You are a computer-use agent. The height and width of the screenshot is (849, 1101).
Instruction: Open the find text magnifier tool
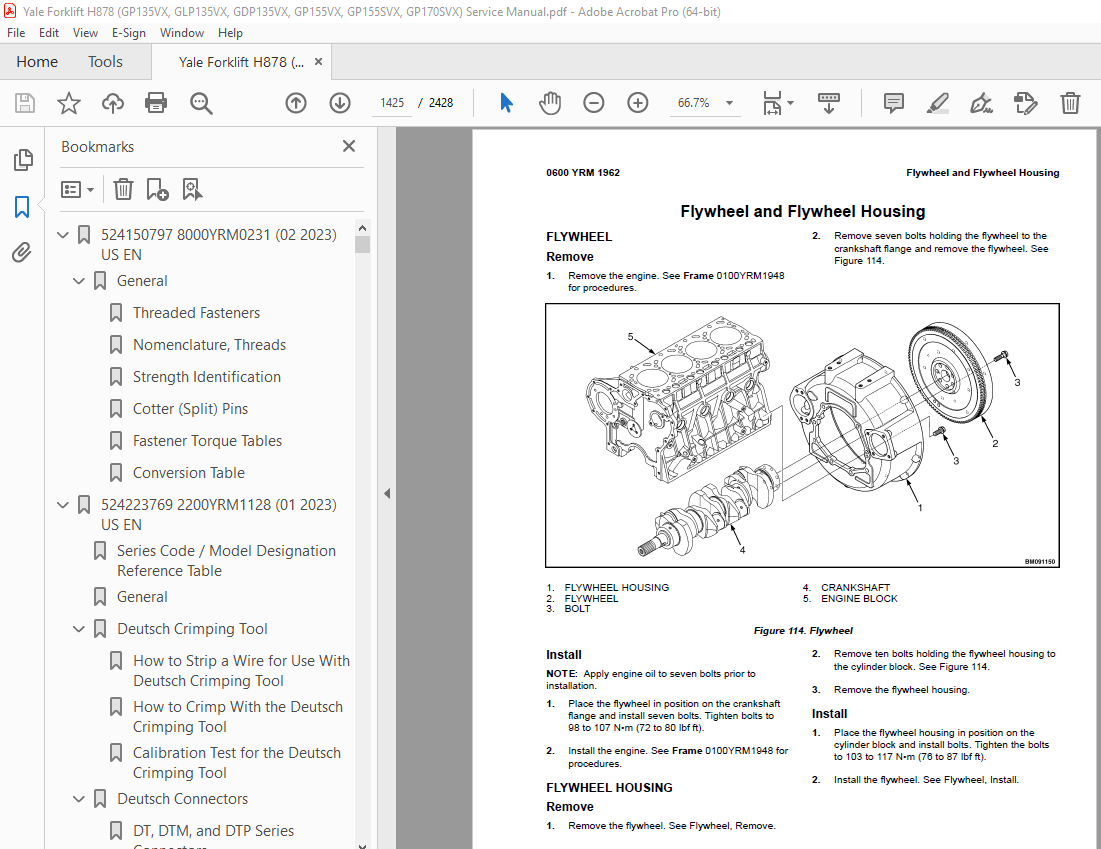(x=201, y=103)
